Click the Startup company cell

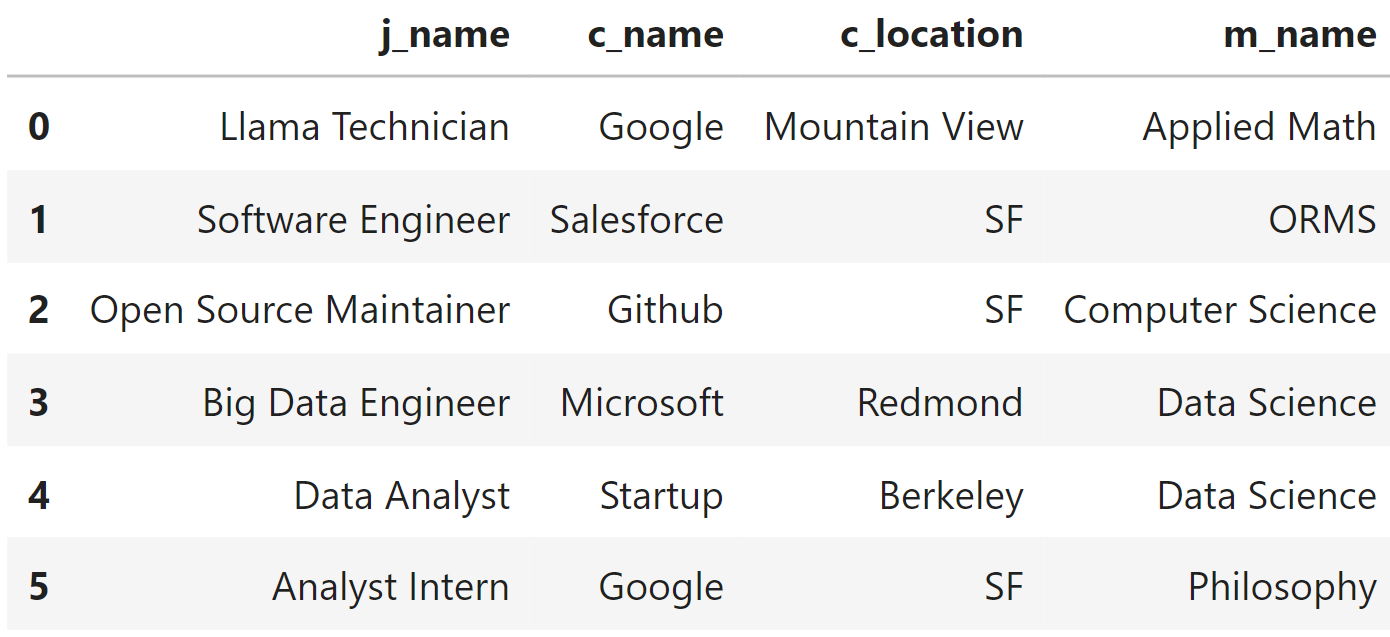coord(661,496)
